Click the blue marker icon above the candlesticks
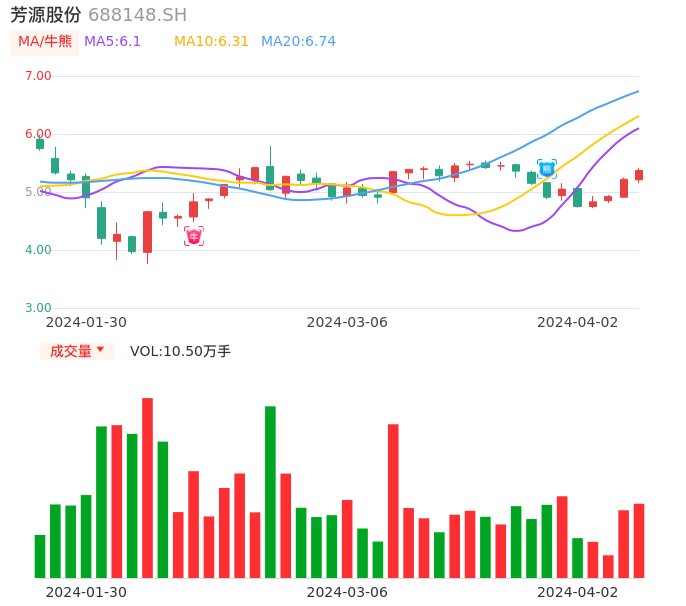 (x=546, y=169)
